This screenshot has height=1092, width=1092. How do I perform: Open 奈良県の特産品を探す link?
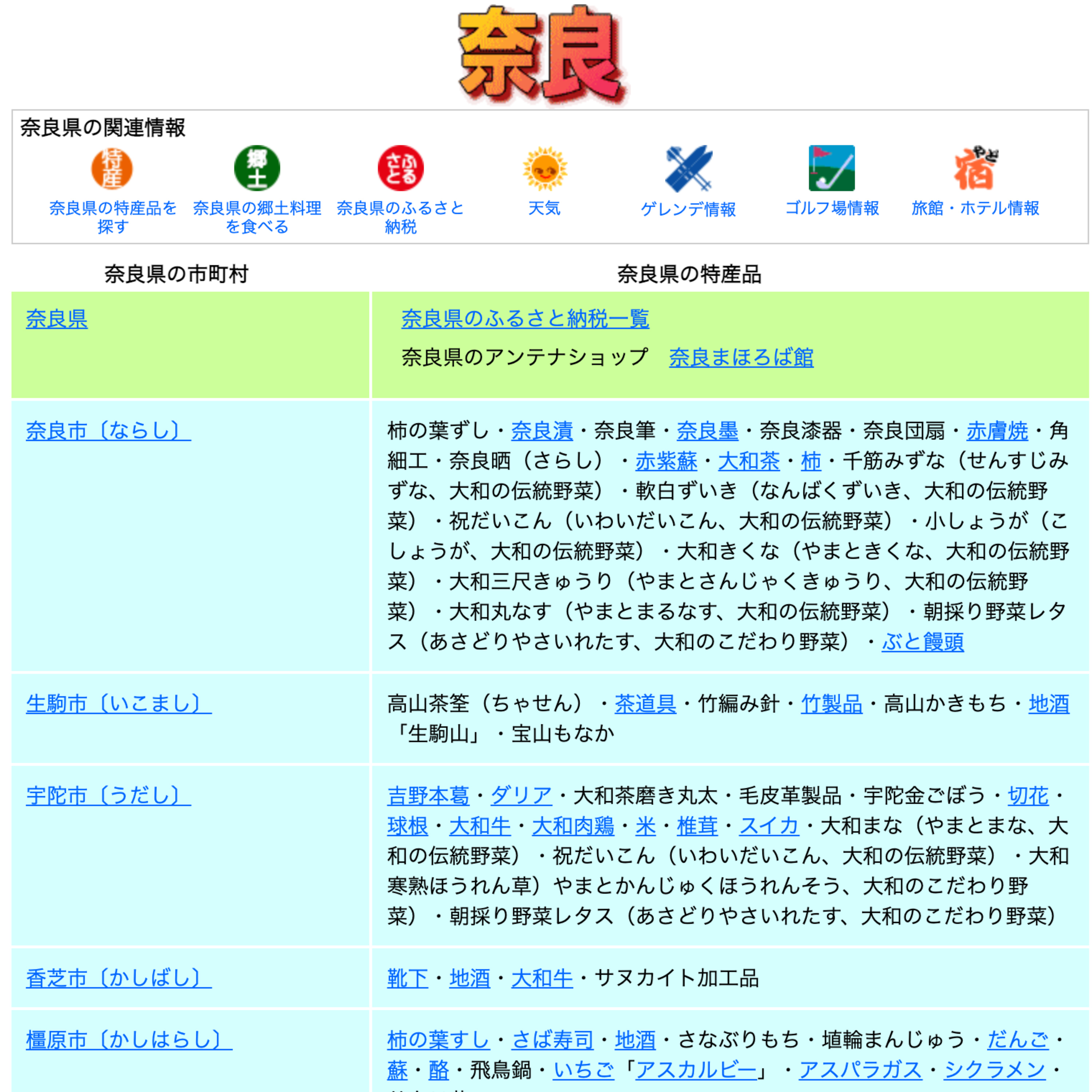click(x=113, y=217)
